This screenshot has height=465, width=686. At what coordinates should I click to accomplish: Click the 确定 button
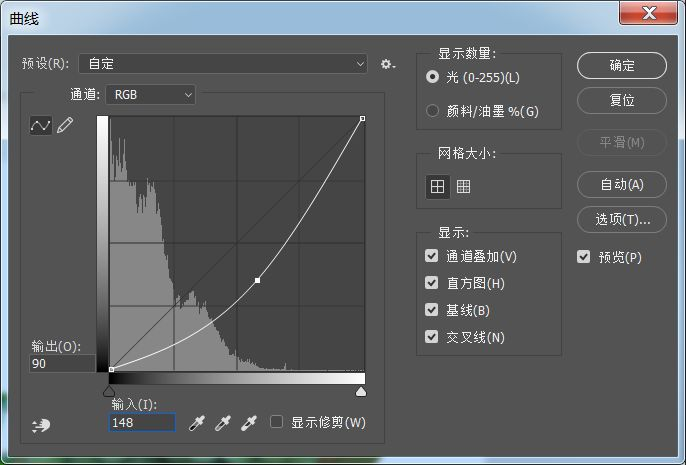[x=622, y=65]
